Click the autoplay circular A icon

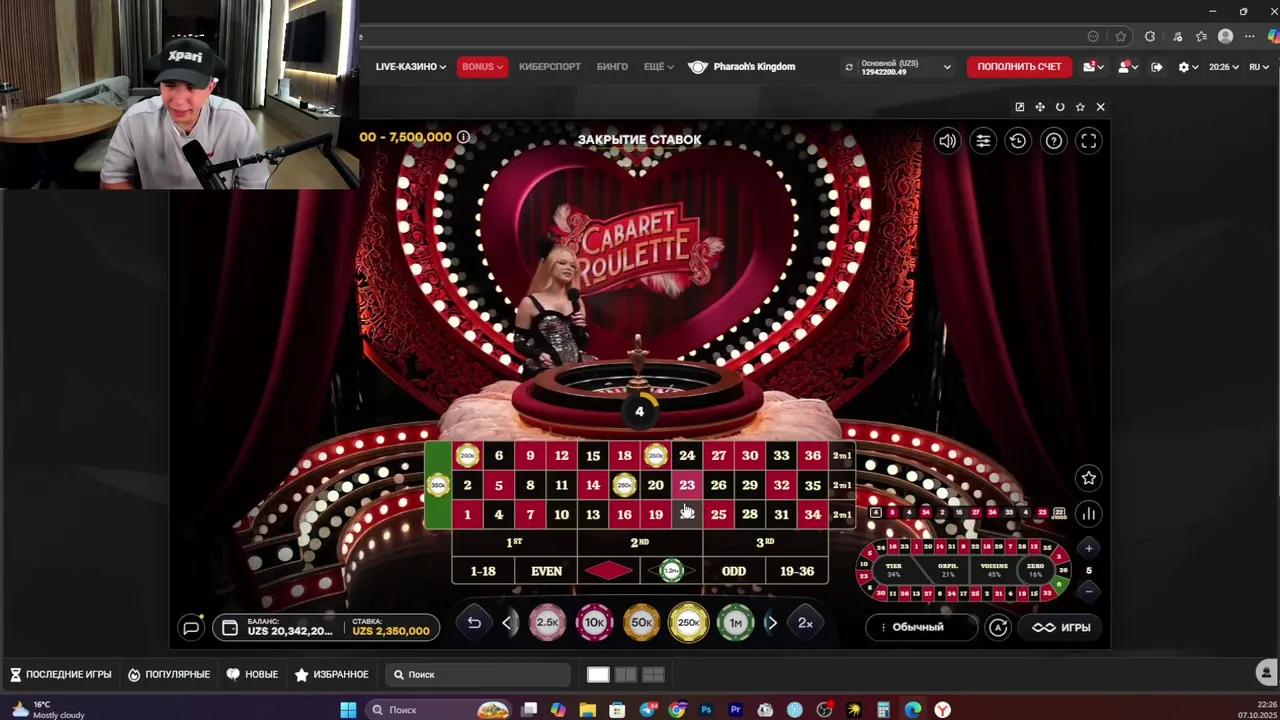(998, 627)
